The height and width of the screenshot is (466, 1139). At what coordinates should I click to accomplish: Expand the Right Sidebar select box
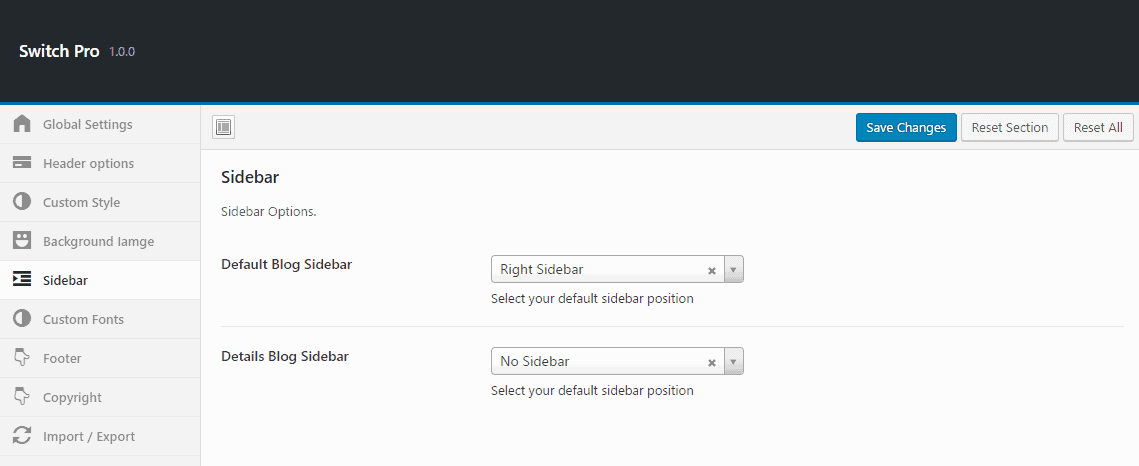click(x=600, y=270)
